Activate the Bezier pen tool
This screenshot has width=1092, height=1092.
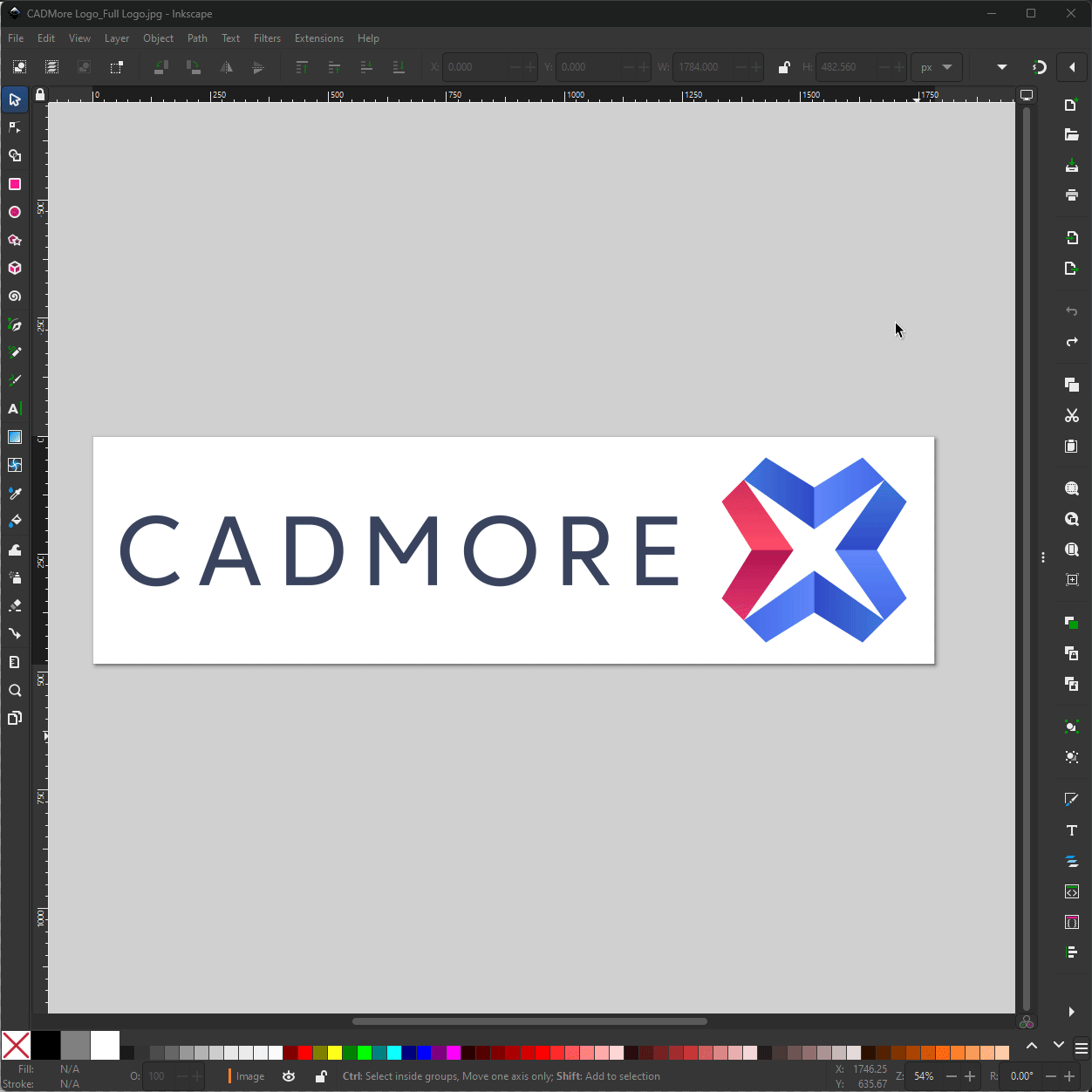click(15, 324)
